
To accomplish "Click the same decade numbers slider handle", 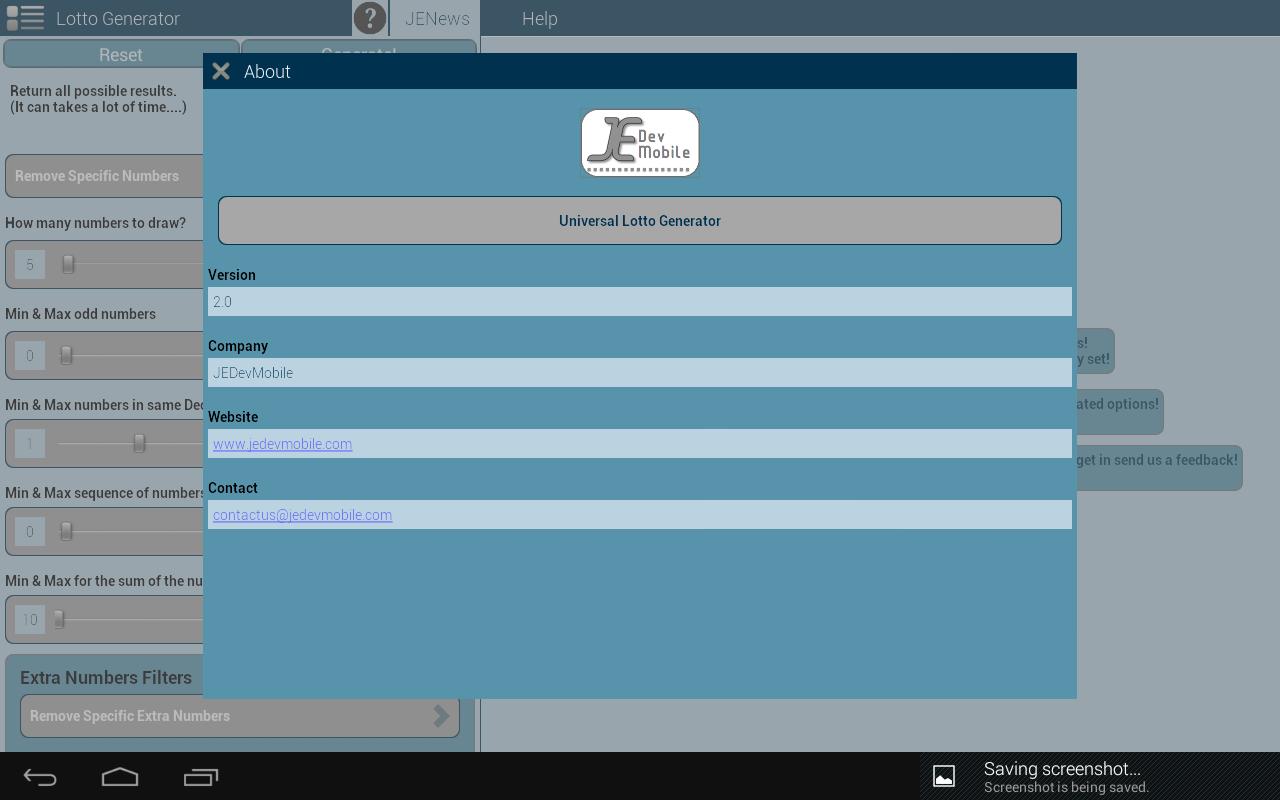I will 139,443.
